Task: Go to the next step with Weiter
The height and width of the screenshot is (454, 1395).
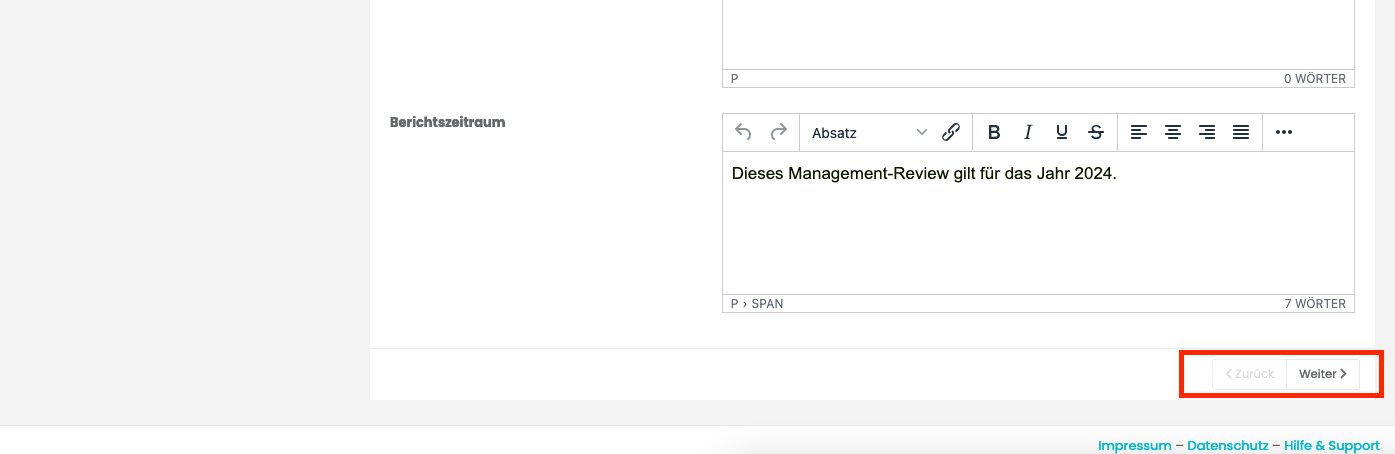Action: pyautogui.click(x=1322, y=374)
